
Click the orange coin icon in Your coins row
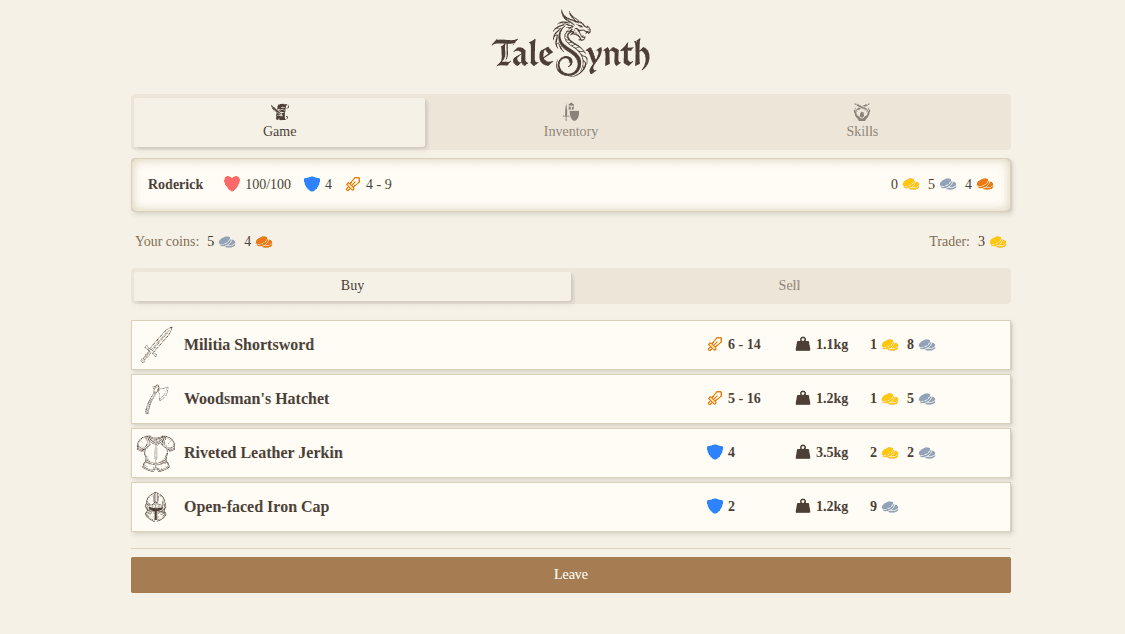coord(263,241)
